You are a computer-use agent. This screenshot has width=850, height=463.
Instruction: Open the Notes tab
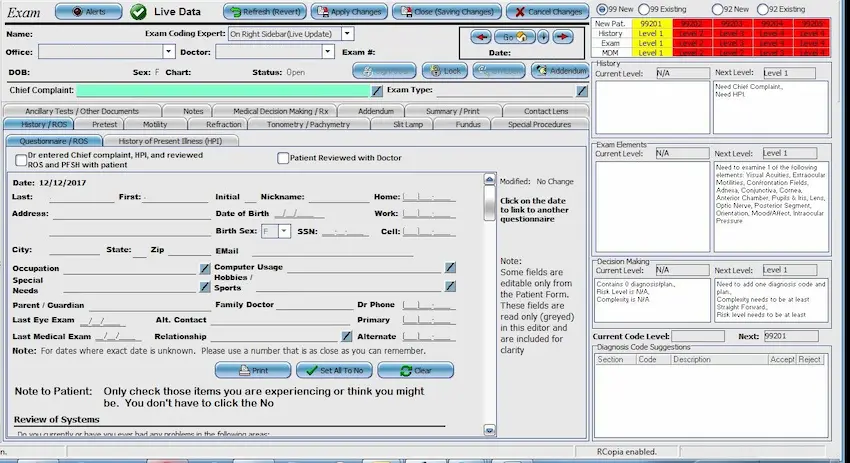(193, 111)
